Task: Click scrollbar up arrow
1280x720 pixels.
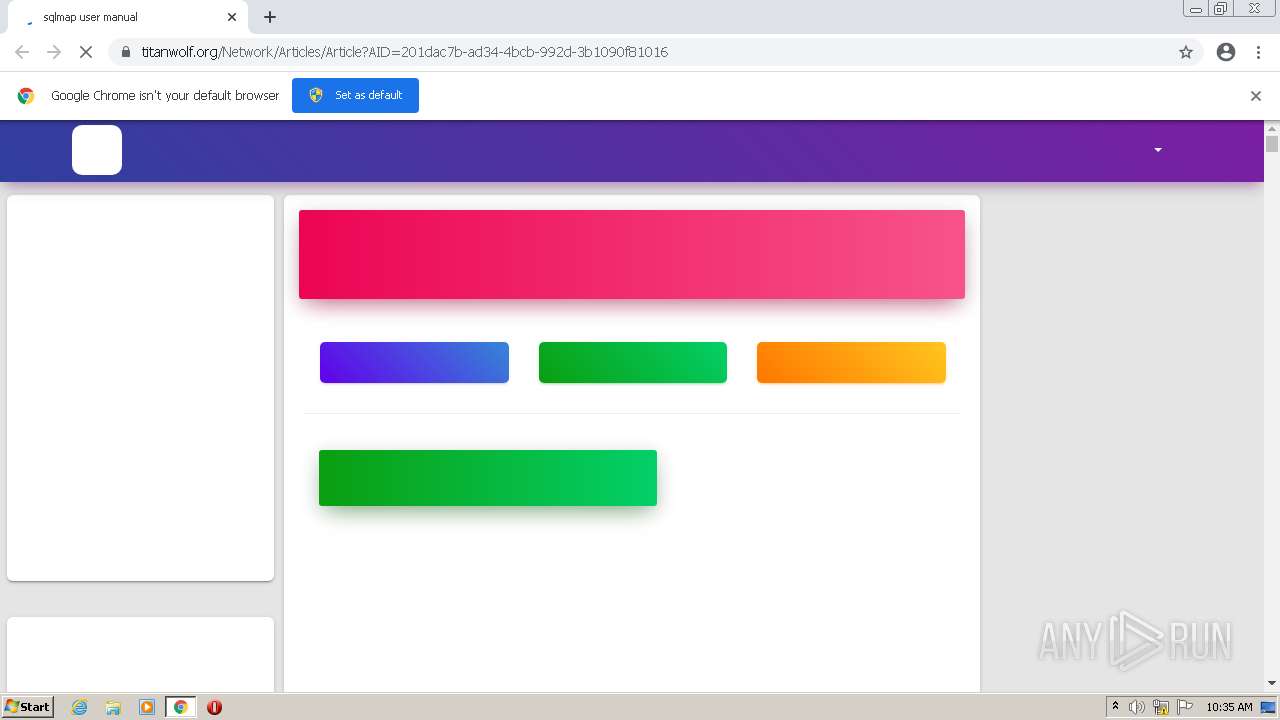Action: pos(1272,128)
